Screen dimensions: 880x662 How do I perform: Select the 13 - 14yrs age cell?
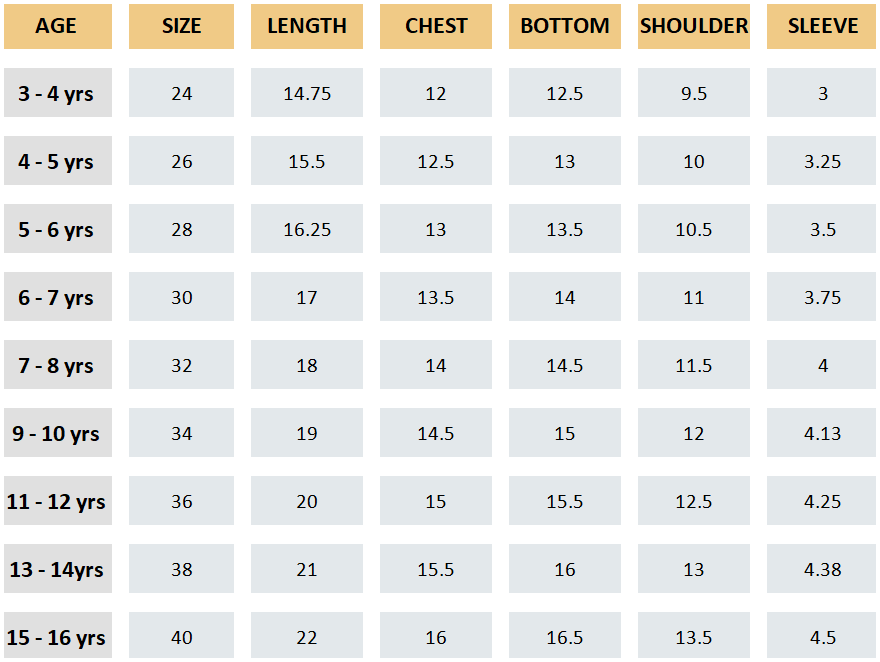[x=56, y=570]
